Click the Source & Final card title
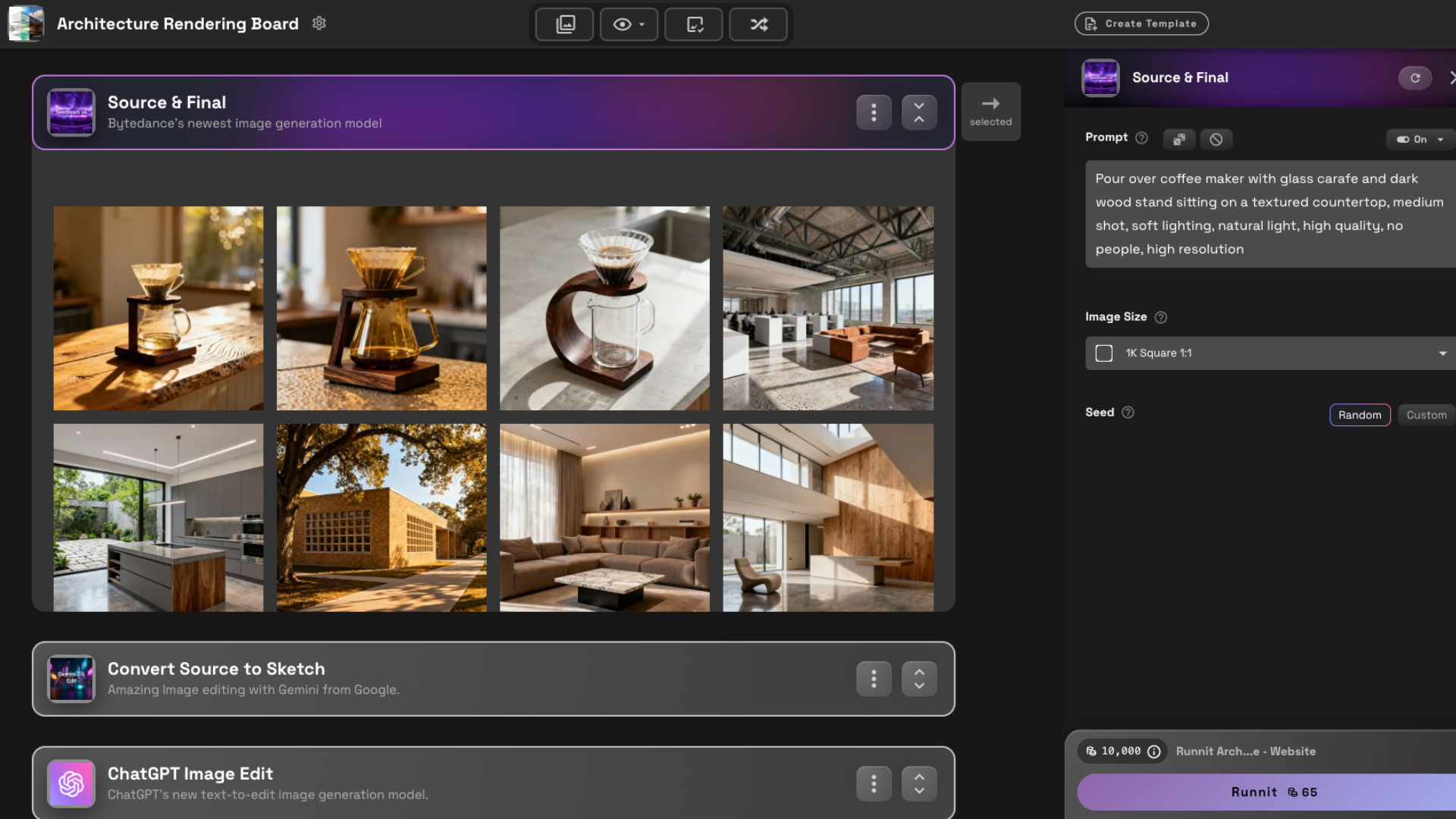This screenshot has height=819, width=1456. coord(167,102)
